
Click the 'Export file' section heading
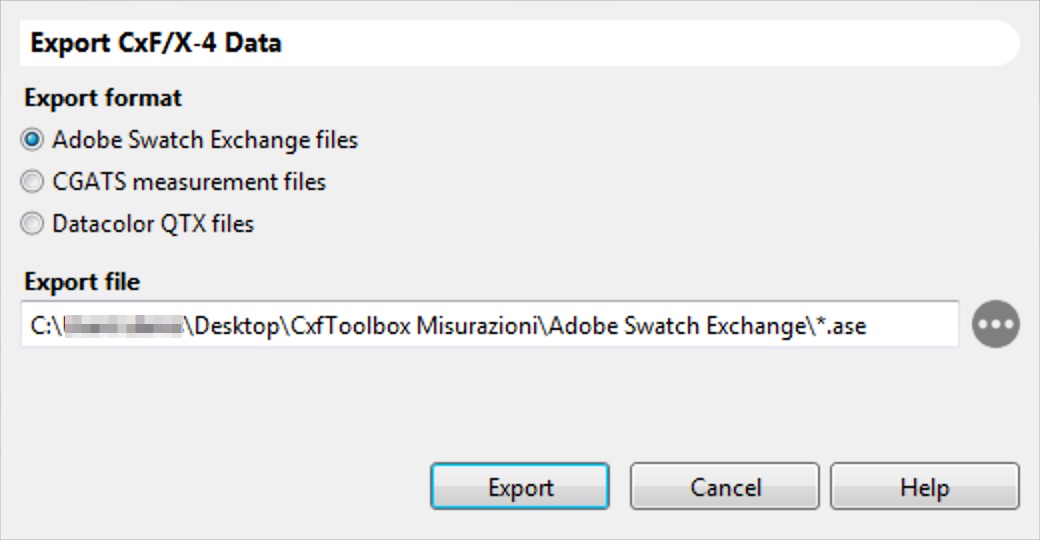(x=82, y=282)
